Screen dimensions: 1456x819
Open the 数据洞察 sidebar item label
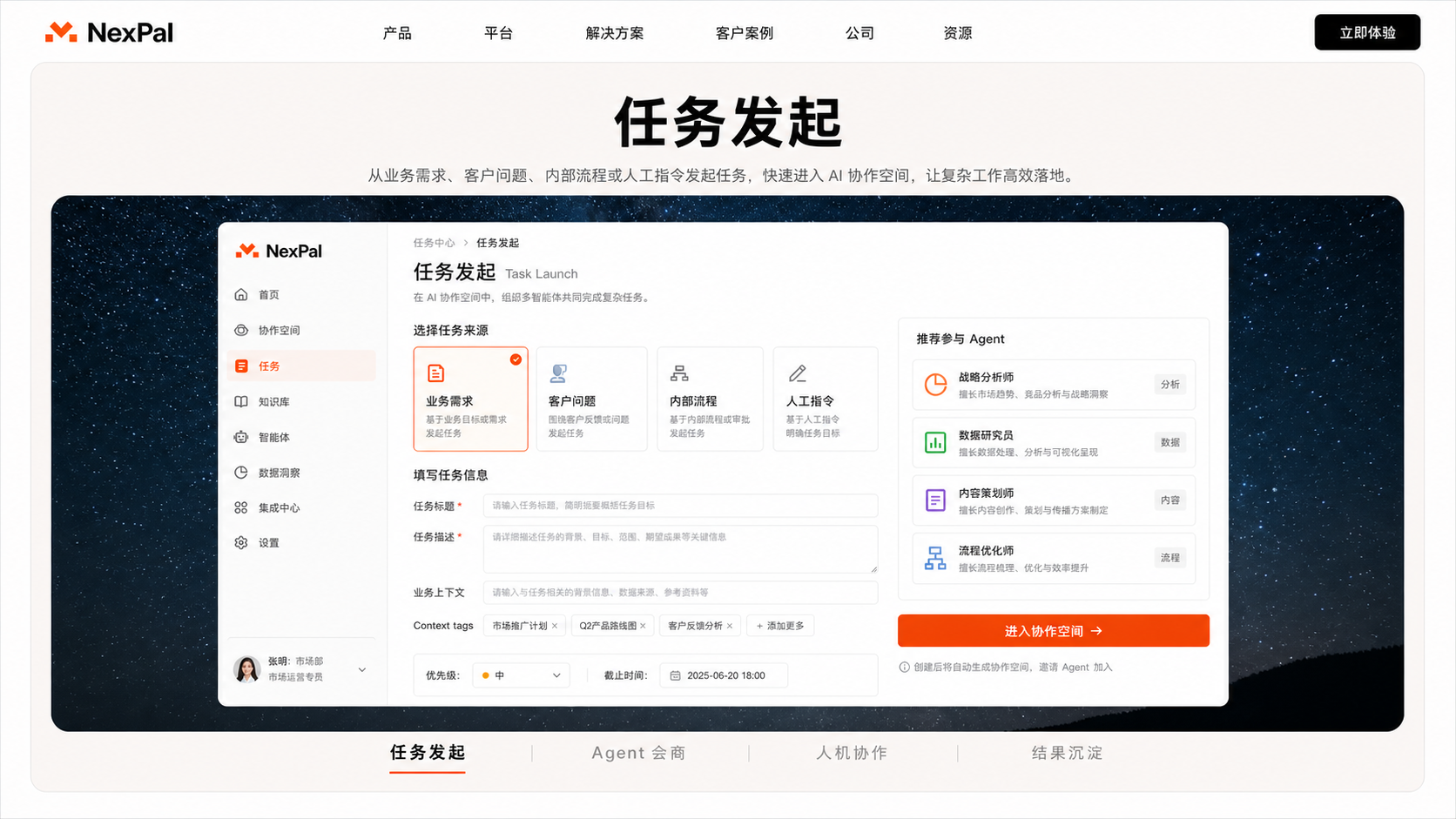[x=280, y=473]
